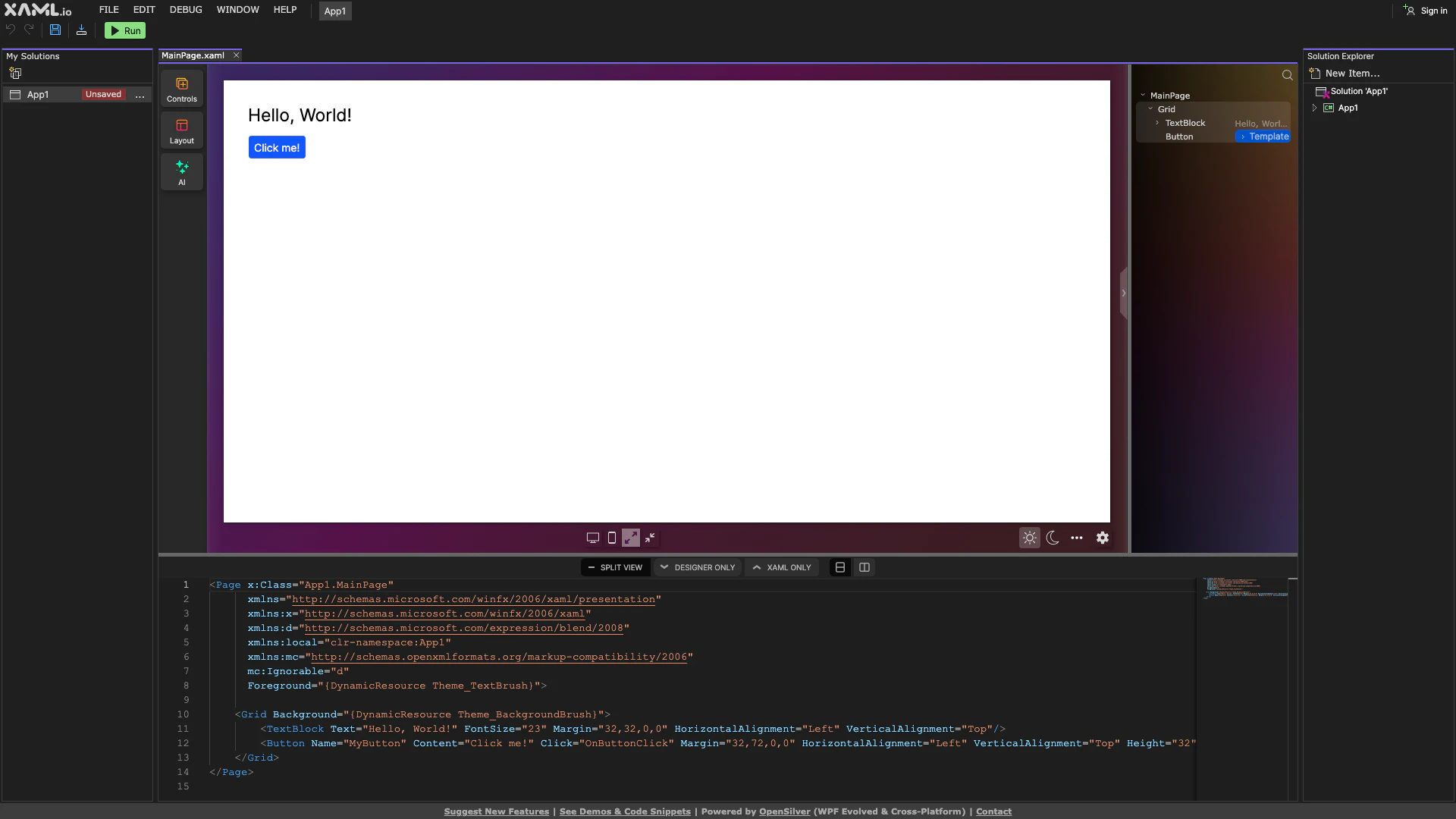The width and height of the screenshot is (1456, 819).
Task: Open designer settings gear icon
Action: [1103, 538]
